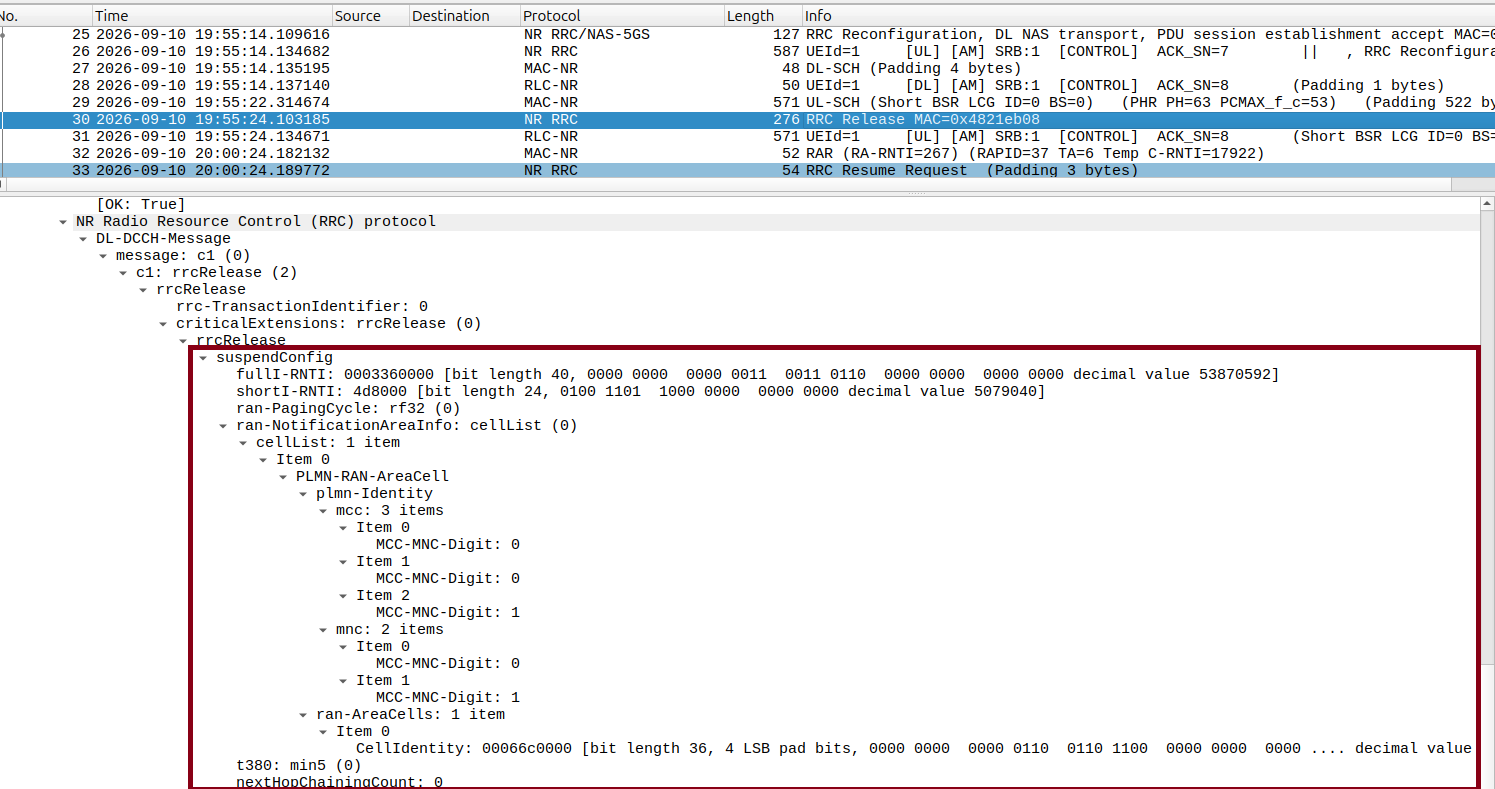The height and width of the screenshot is (789, 1495).
Task: Select packet 28 RLC-NR row
Action: [747, 85]
